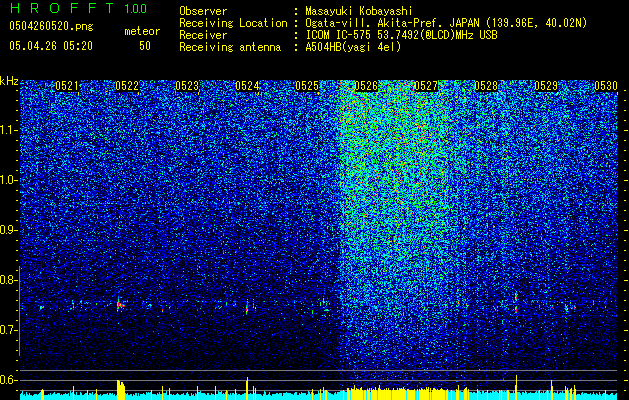Click the 0524 time marker

click(x=247, y=86)
